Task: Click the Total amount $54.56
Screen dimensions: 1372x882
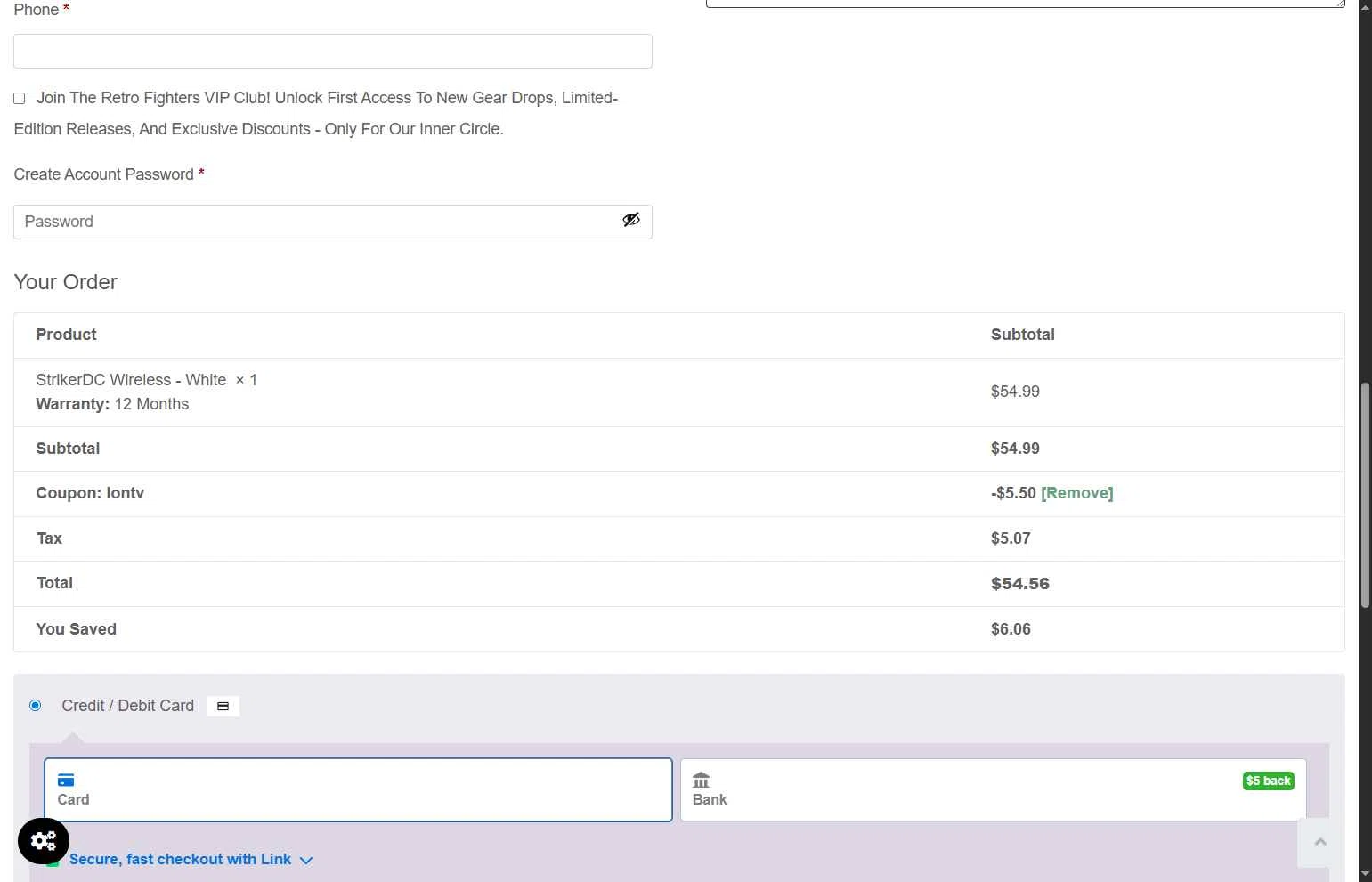Action: pos(1020,584)
